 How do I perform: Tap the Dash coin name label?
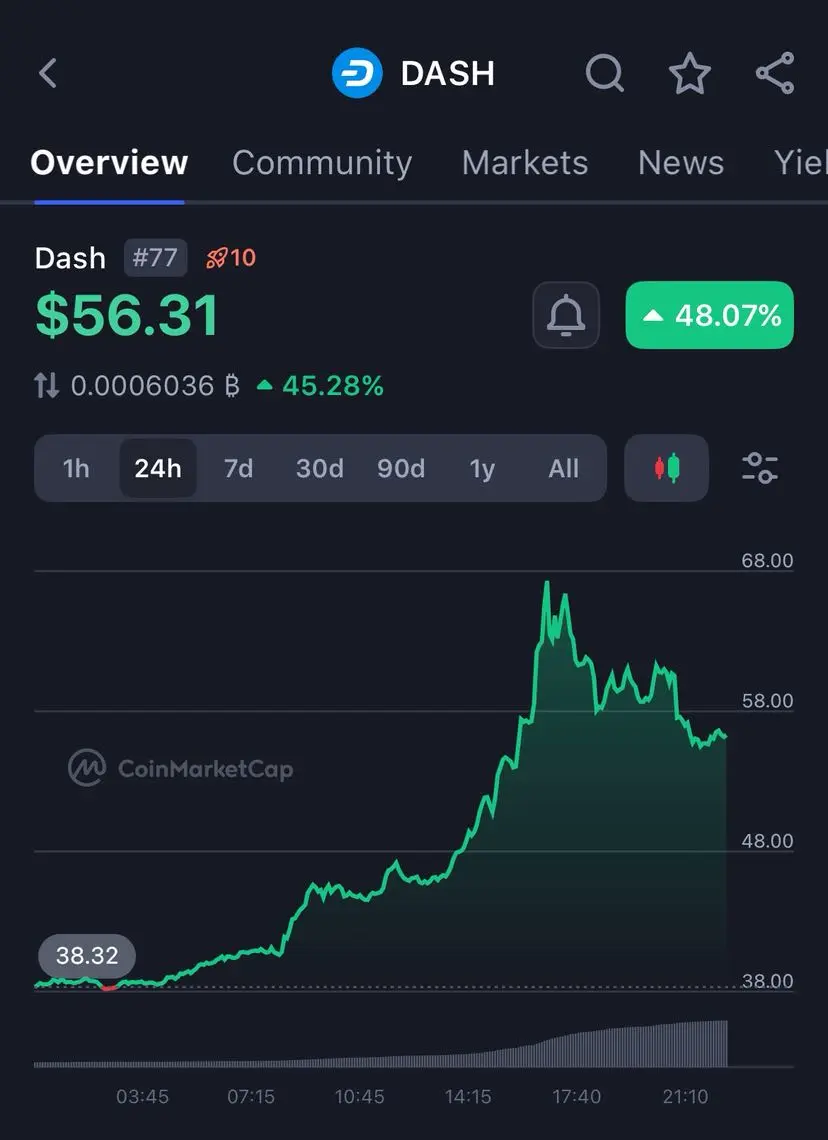[70, 258]
